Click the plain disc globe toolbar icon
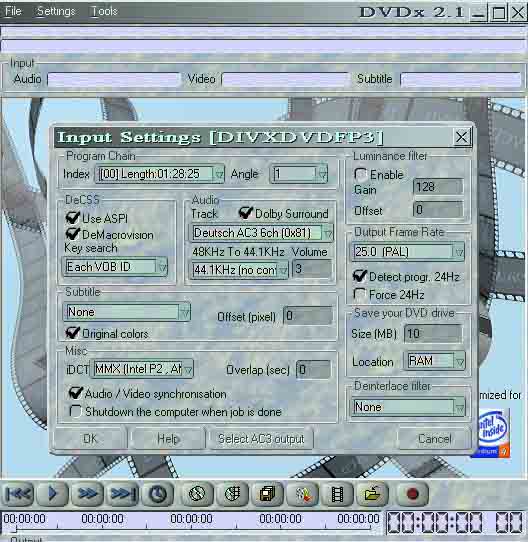Image resolution: width=528 pixels, height=542 pixels. click(196, 494)
